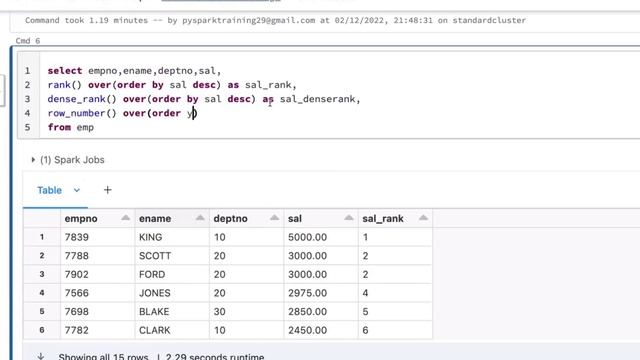Select the 7782 empno cell
The height and width of the screenshot is (360, 640).
(x=98, y=330)
